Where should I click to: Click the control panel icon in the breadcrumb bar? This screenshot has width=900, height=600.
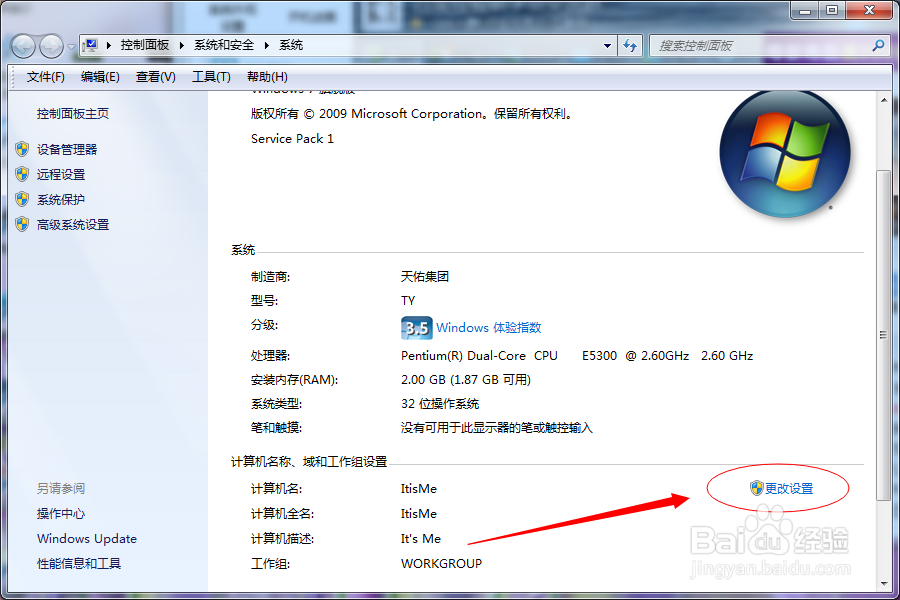click(x=90, y=46)
